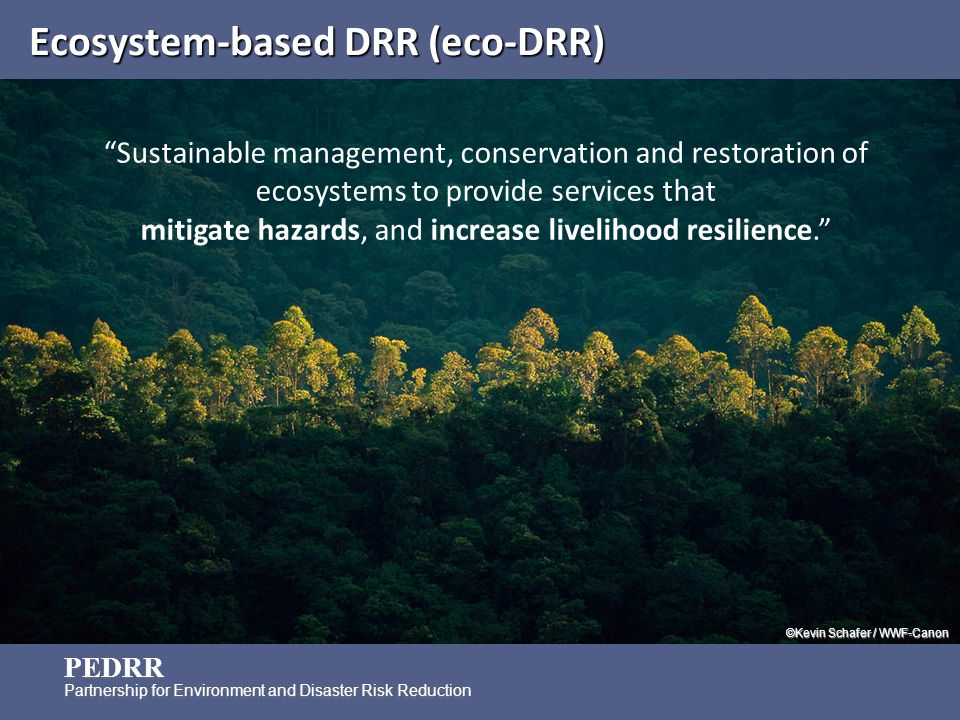Click the line 'Sustainable management, conservation and restoration of'
Viewport: 960px width, 720px height.
(x=486, y=153)
